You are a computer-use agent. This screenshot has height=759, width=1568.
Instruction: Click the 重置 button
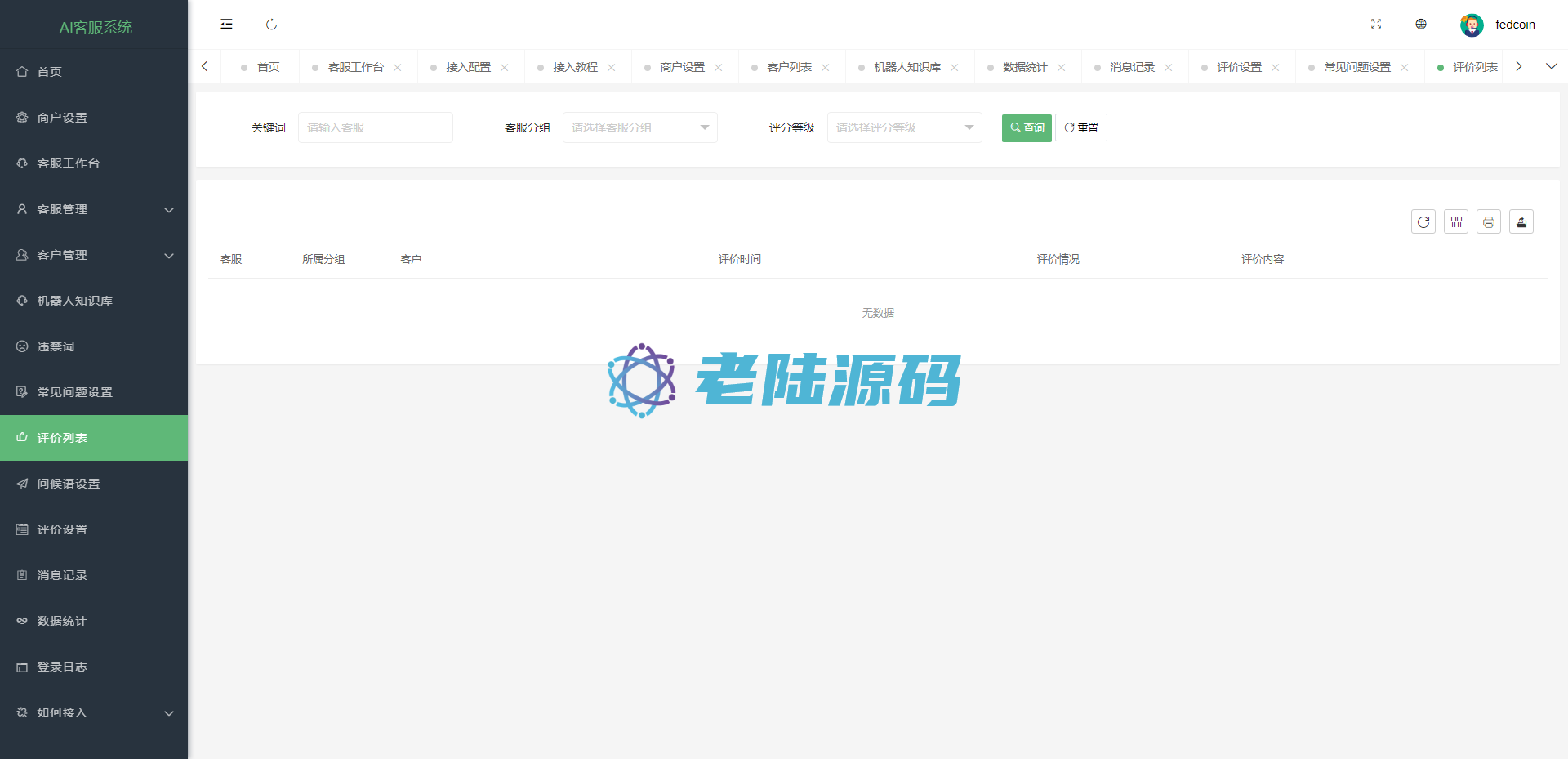pos(1080,127)
